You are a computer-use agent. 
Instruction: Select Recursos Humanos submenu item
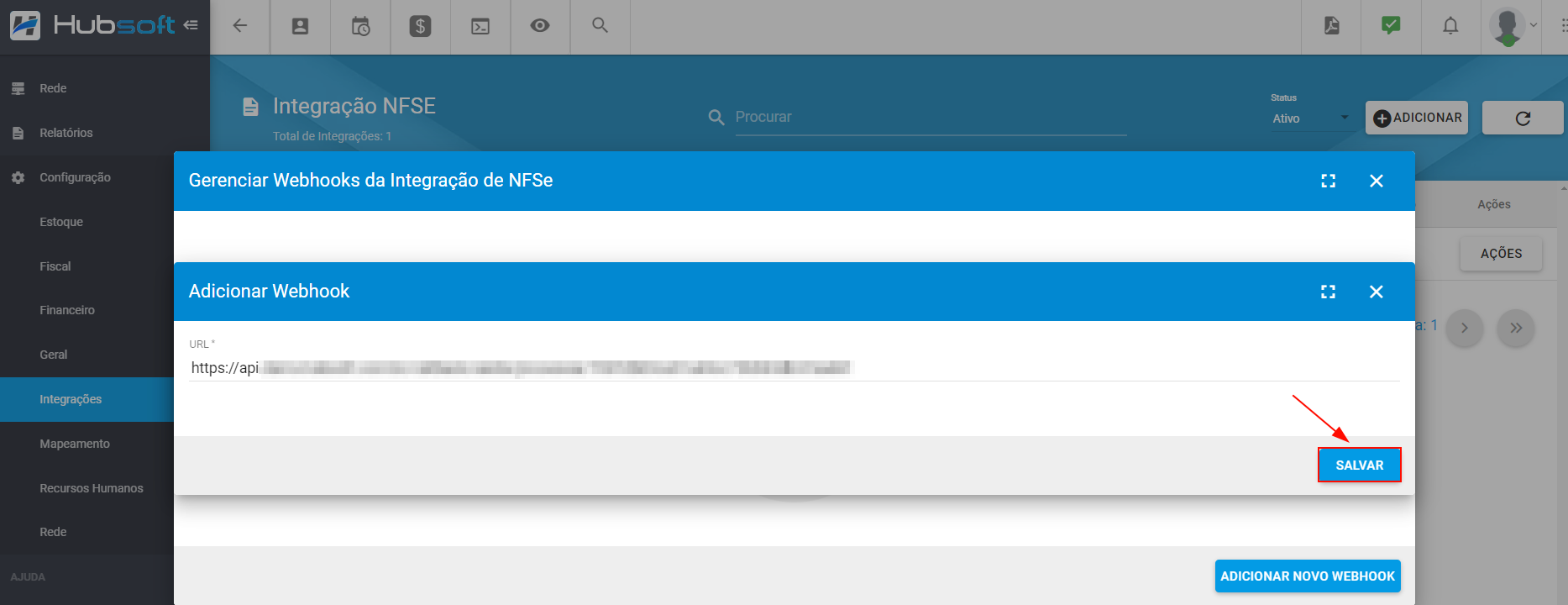[x=92, y=488]
